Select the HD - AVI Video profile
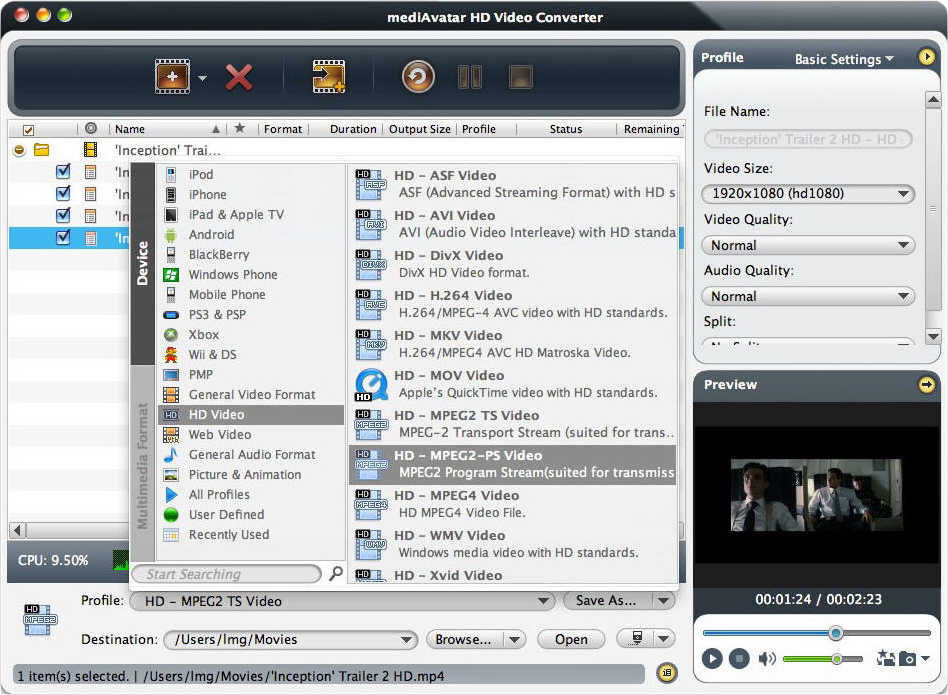948x695 pixels. [x=512, y=224]
